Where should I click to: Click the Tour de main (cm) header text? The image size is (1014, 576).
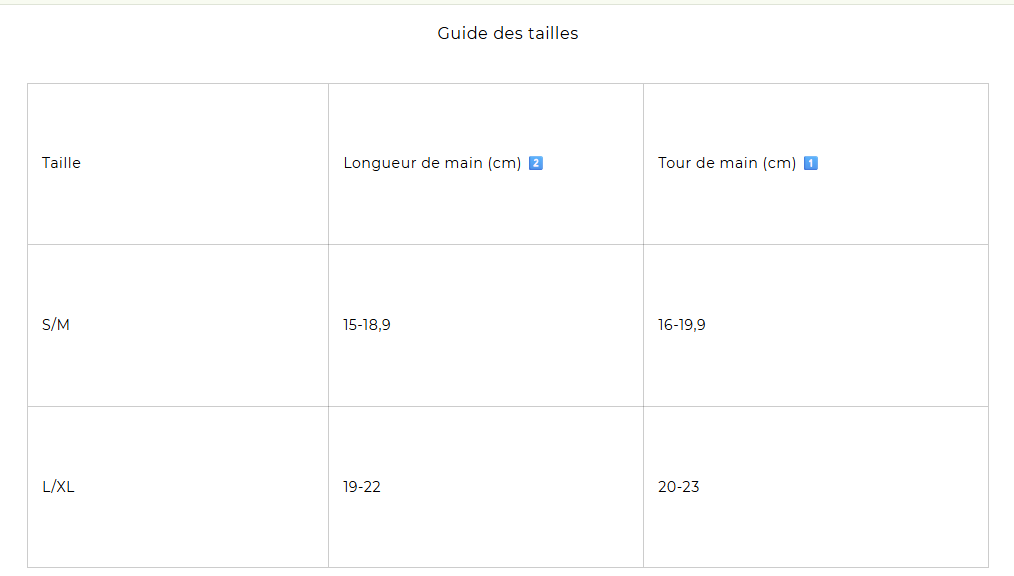(726, 163)
